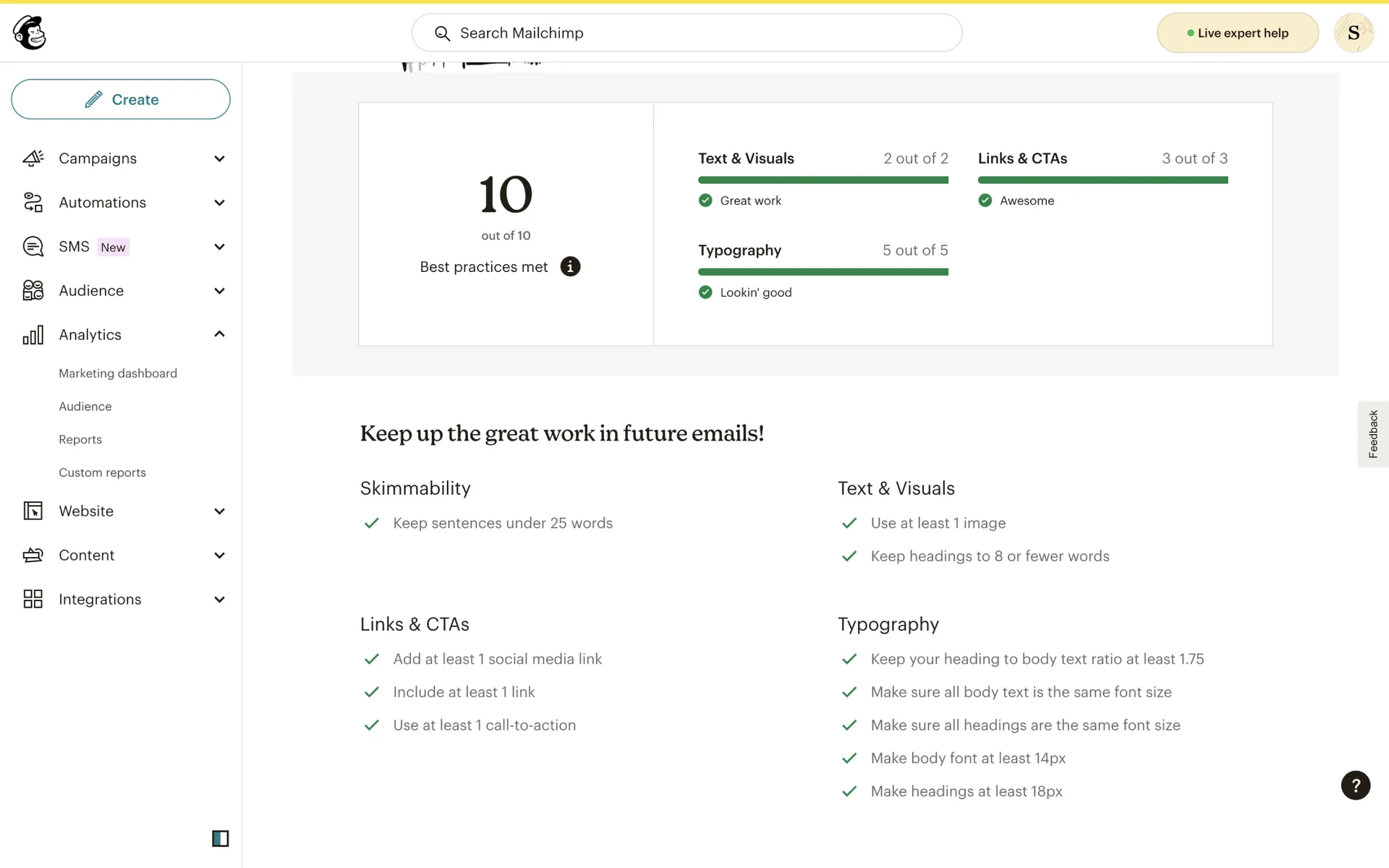Image resolution: width=1389 pixels, height=868 pixels.
Task: Go to Custom reports
Action: point(102,472)
